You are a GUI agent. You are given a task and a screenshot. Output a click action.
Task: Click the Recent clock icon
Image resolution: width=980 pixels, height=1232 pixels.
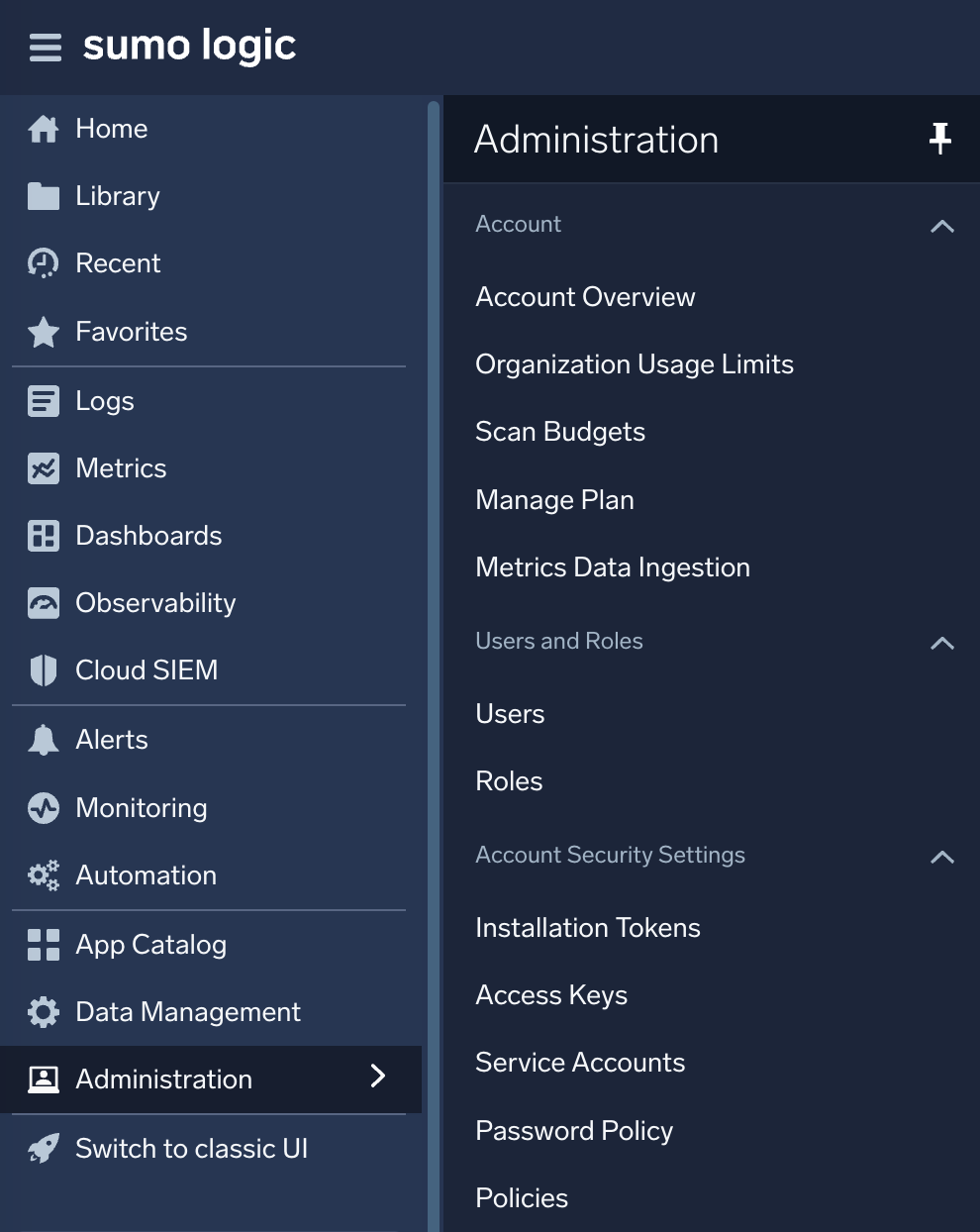tap(44, 263)
